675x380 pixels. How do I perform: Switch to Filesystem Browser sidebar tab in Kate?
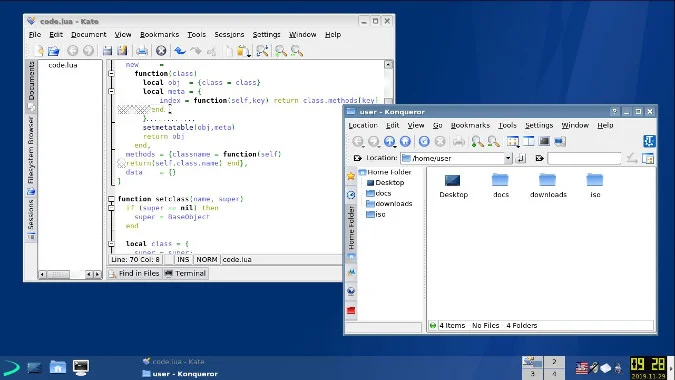coord(31,155)
